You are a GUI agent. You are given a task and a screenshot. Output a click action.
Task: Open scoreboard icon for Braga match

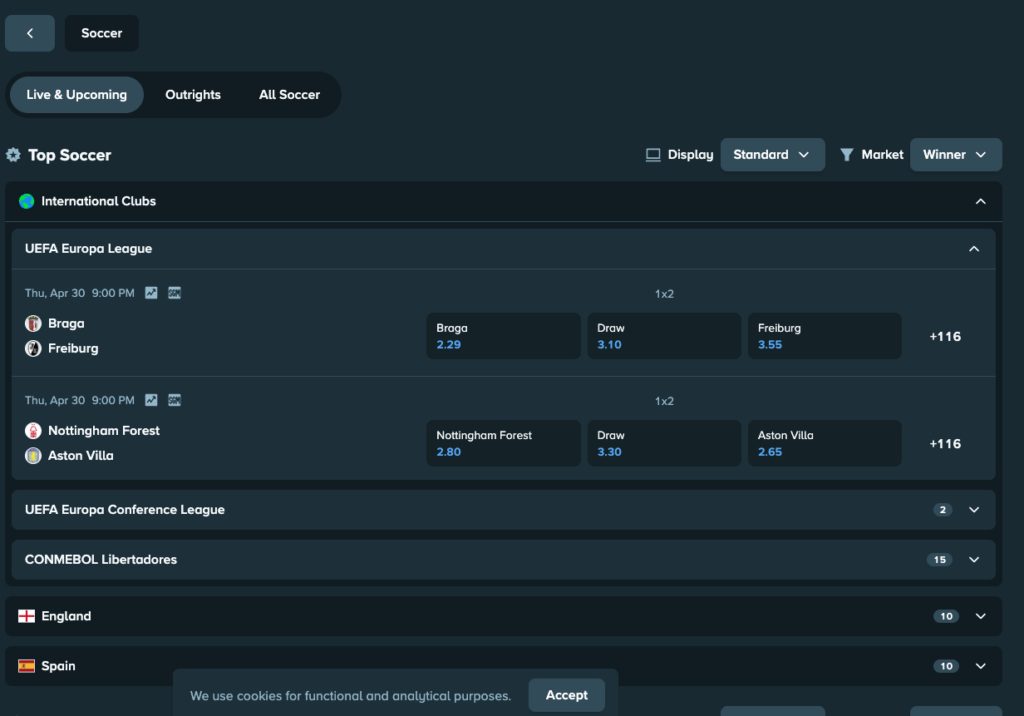pos(174,293)
